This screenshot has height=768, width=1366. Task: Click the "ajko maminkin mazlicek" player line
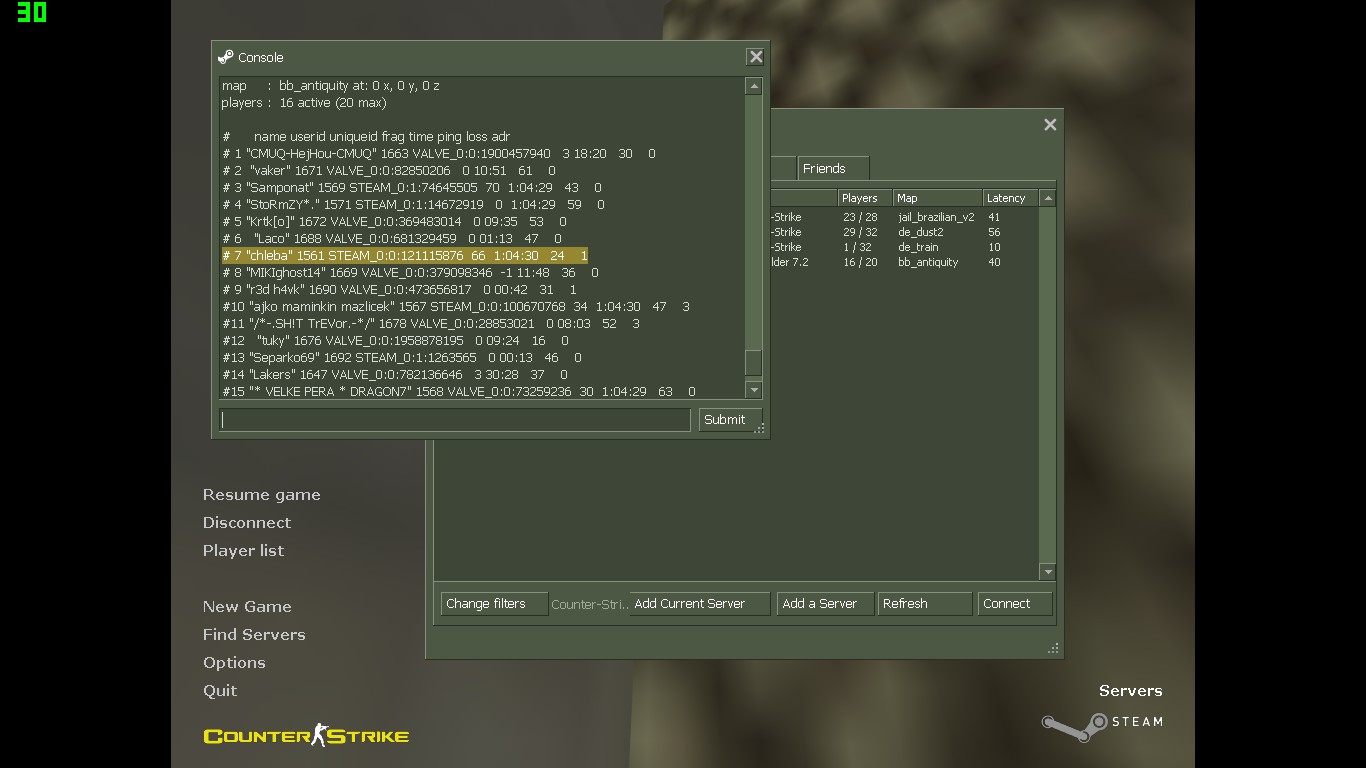(x=456, y=307)
